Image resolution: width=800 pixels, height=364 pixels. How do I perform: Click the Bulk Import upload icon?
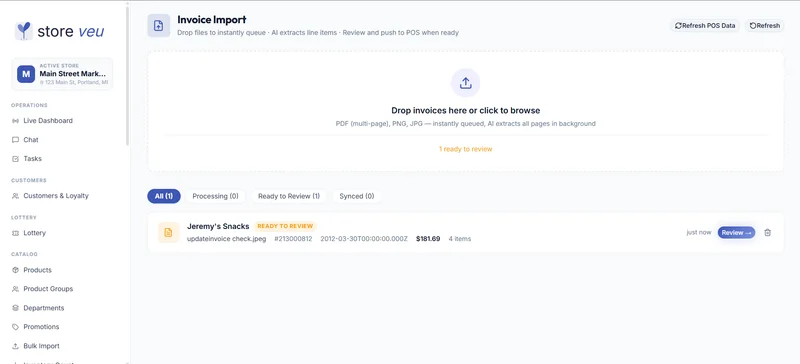click(15, 346)
